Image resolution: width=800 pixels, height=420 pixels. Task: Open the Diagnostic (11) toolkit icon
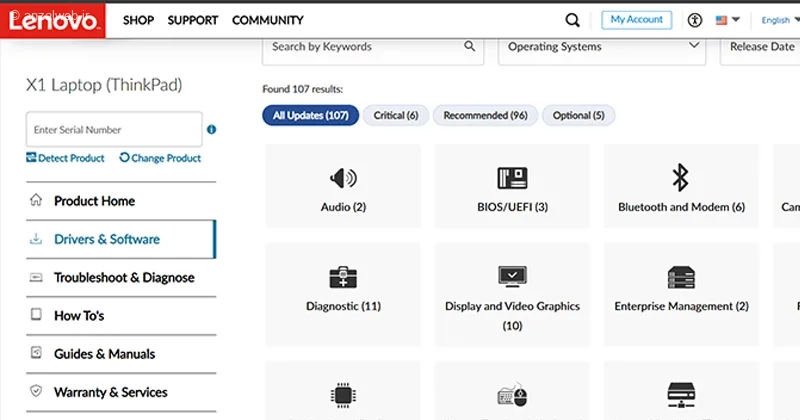point(343,277)
